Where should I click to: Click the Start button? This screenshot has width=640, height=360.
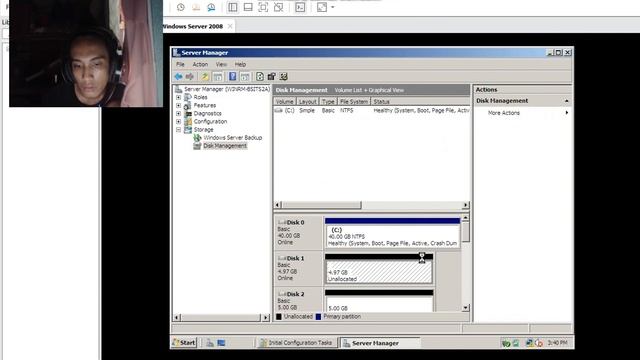(184, 343)
